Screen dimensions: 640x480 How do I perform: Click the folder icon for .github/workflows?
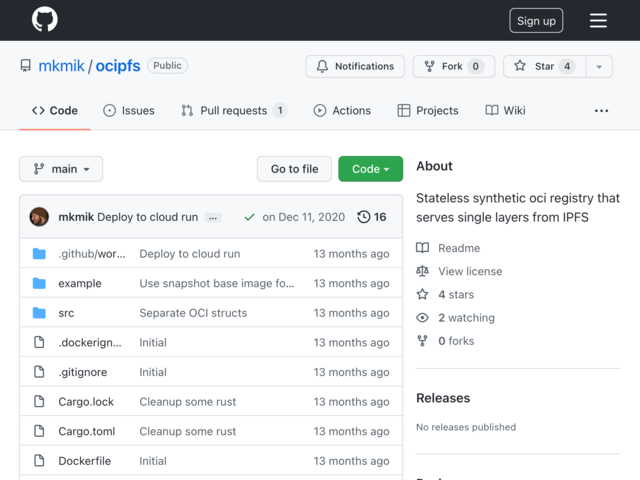pyautogui.click(x=39, y=253)
